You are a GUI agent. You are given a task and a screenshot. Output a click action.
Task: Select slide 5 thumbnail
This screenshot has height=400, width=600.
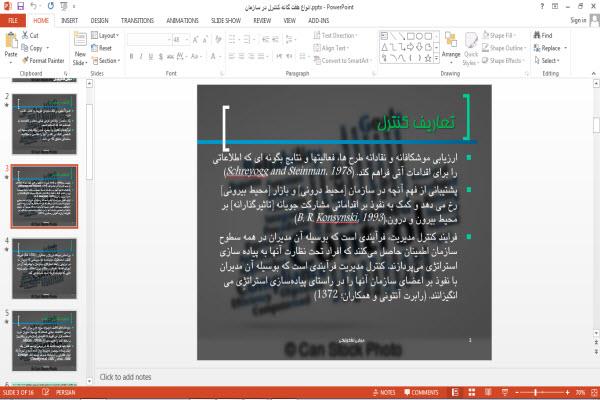point(44,341)
